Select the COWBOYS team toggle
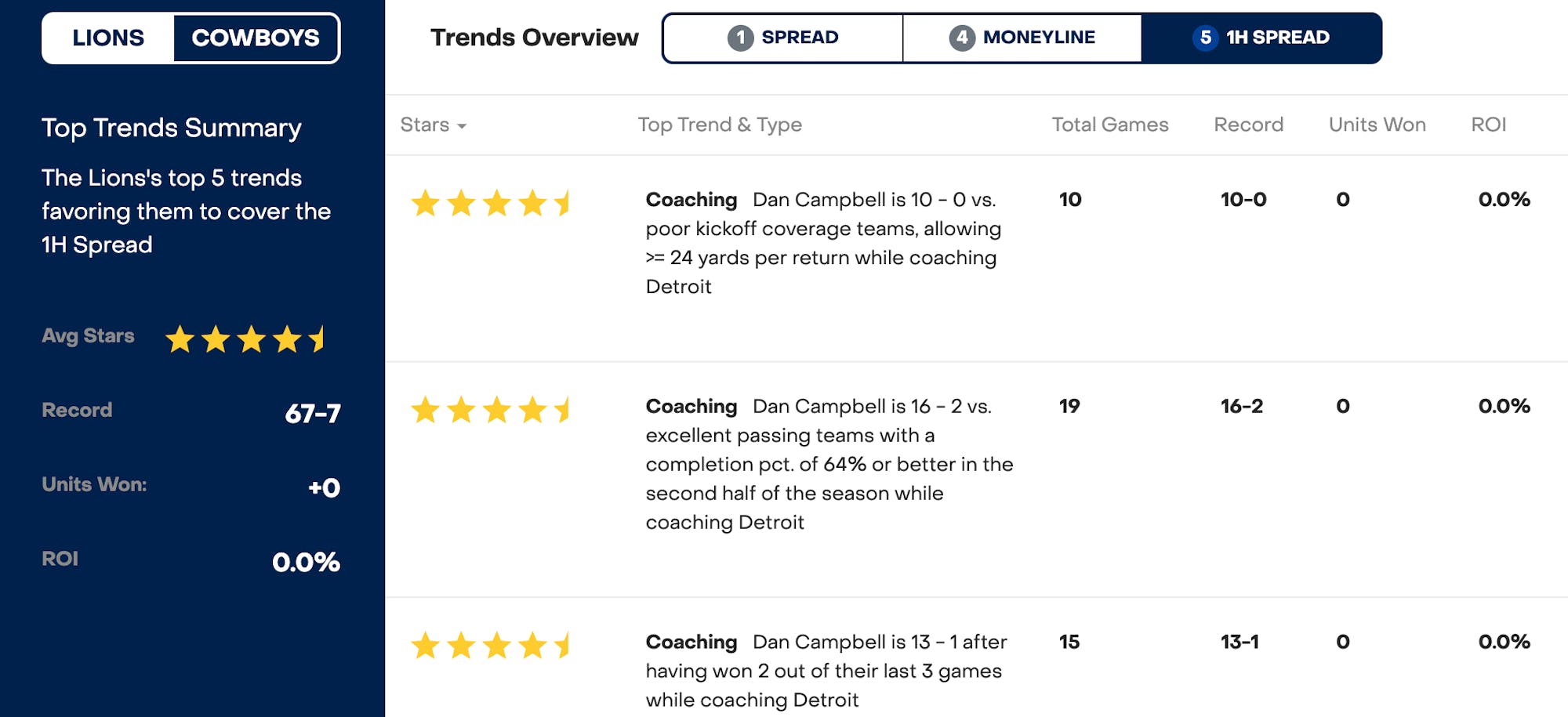 click(256, 38)
